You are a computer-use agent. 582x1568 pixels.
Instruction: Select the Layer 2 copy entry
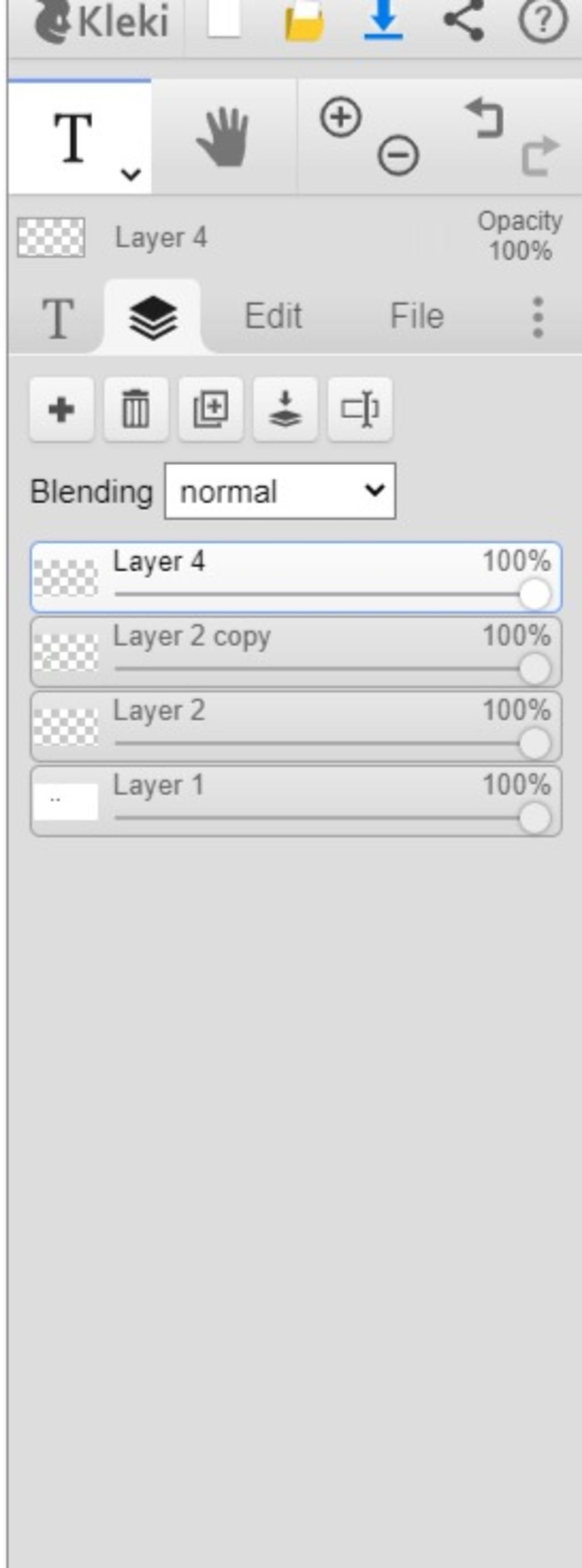click(296, 652)
